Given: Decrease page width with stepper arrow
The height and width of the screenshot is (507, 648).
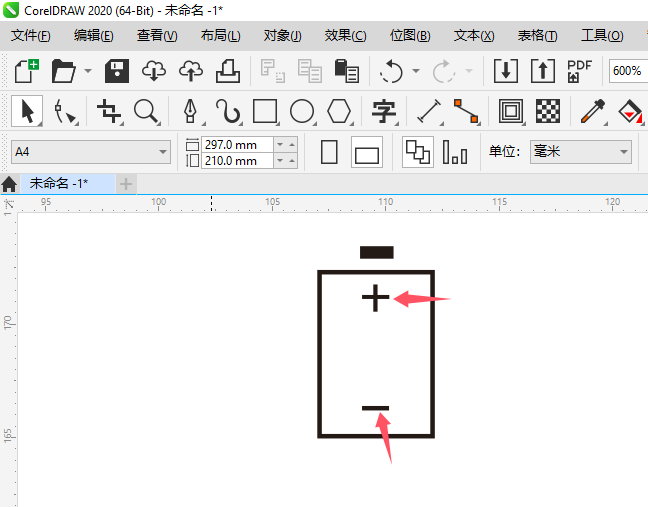Looking at the screenshot, I should (280, 145).
